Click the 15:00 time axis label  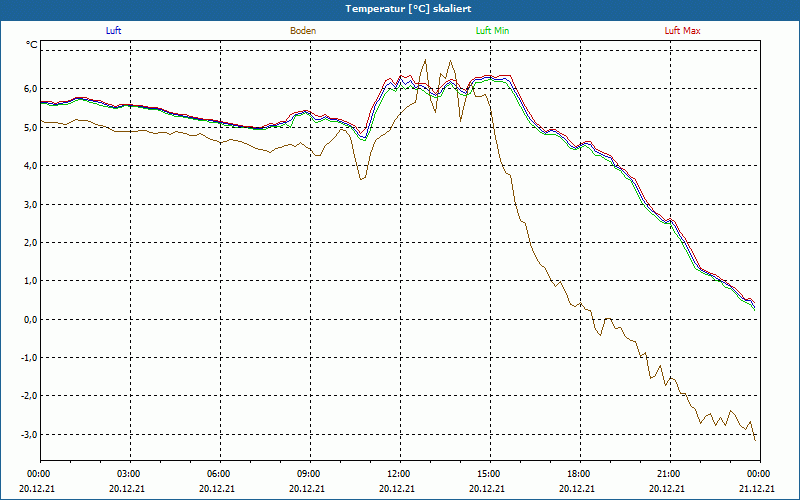pyautogui.click(x=488, y=474)
